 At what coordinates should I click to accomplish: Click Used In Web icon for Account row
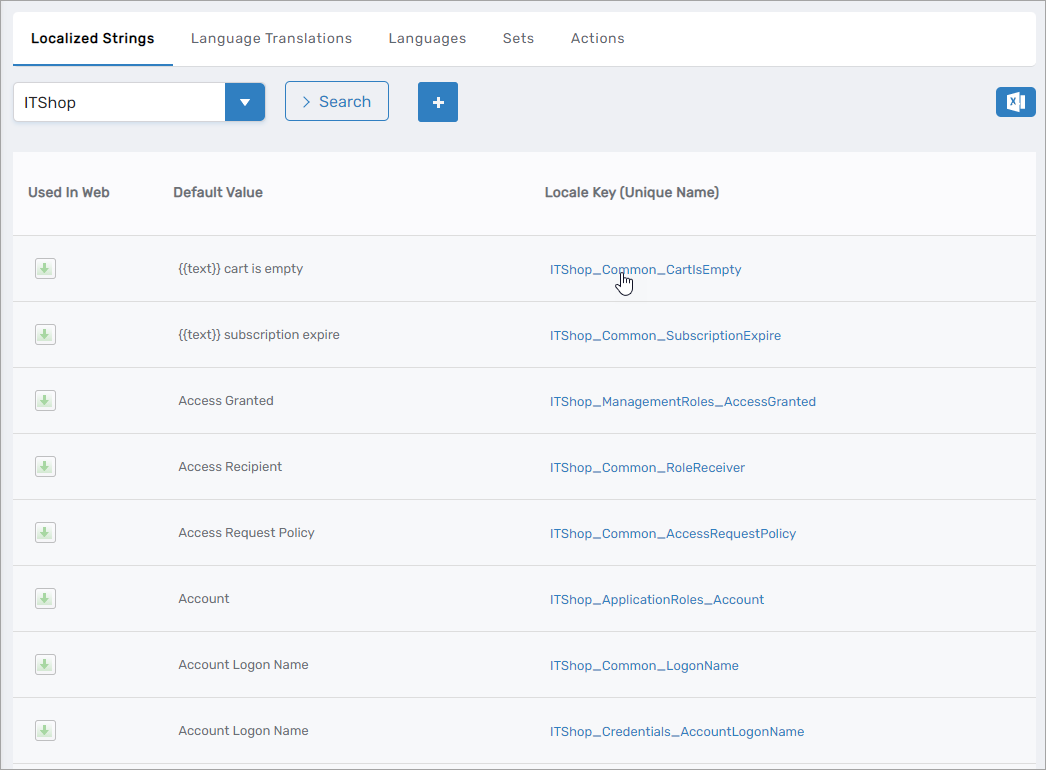pyautogui.click(x=45, y=599)
